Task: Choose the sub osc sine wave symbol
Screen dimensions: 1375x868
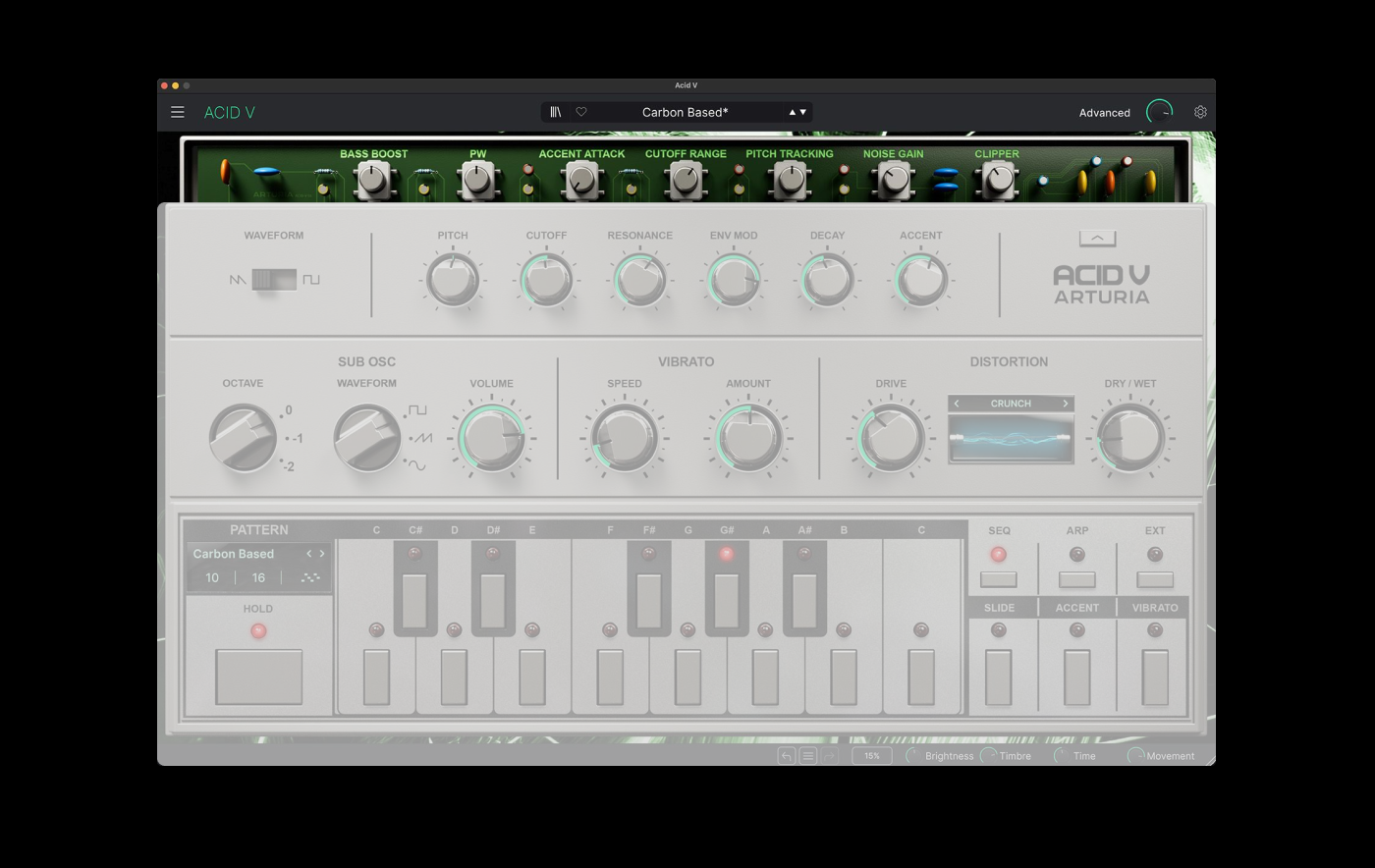Action: [417, 465]
